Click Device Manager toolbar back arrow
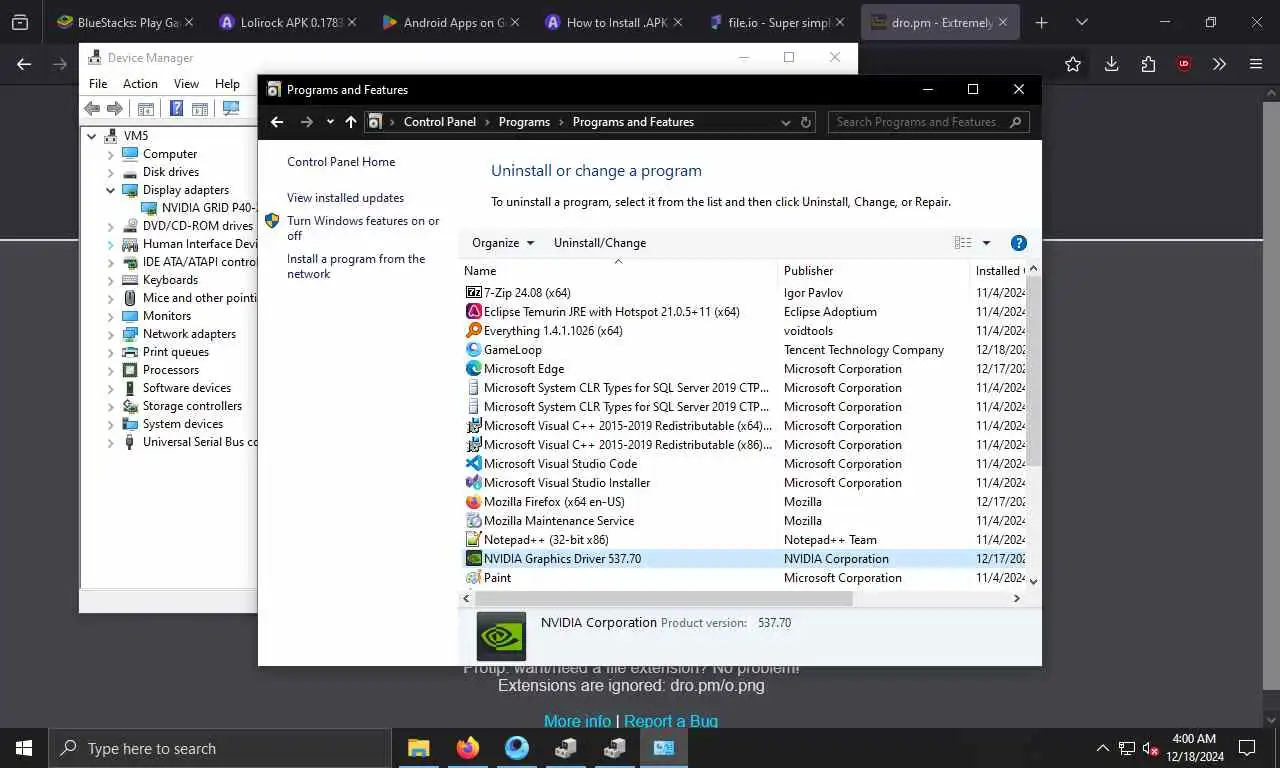This screenshot has height=768, width=1280. click(92, 109)
